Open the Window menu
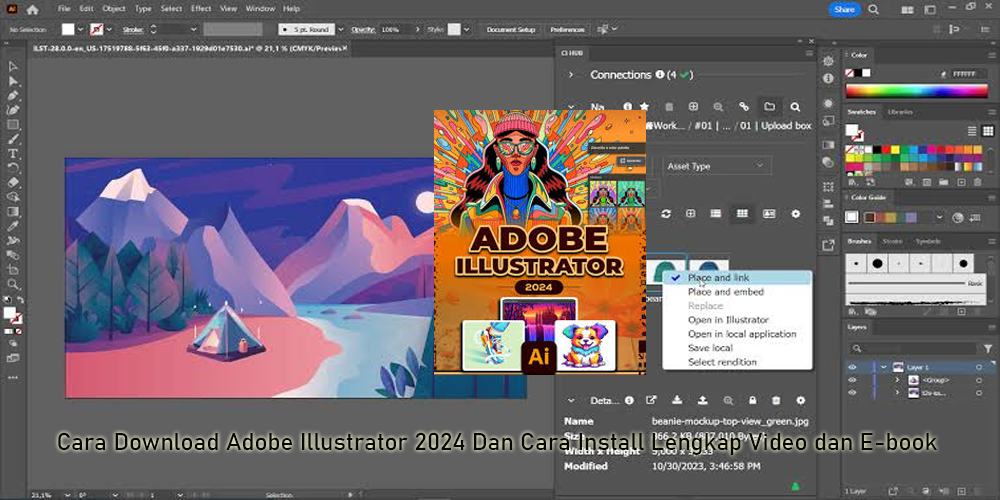 (x=260, y=9)
